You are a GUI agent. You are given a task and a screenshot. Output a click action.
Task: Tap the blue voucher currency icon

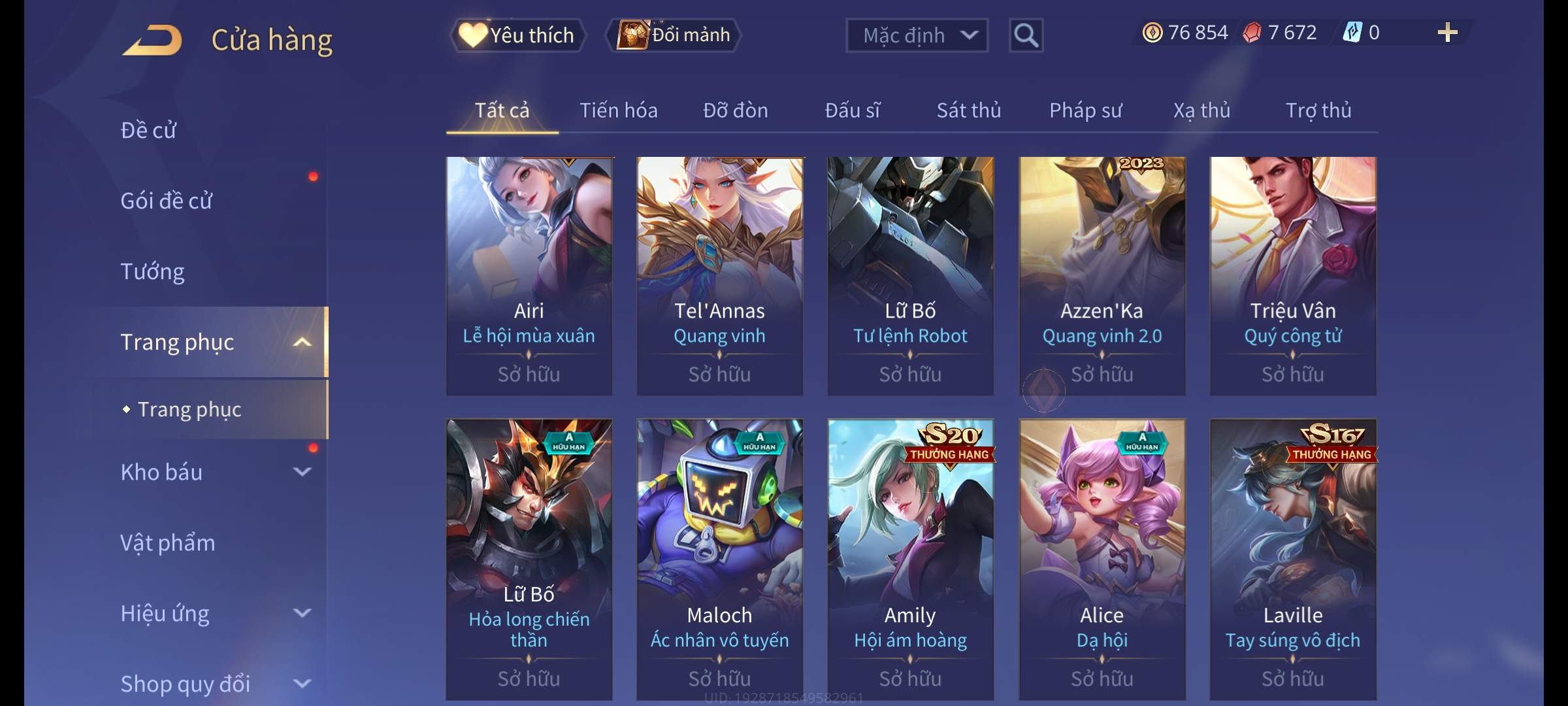point(1352,33)
